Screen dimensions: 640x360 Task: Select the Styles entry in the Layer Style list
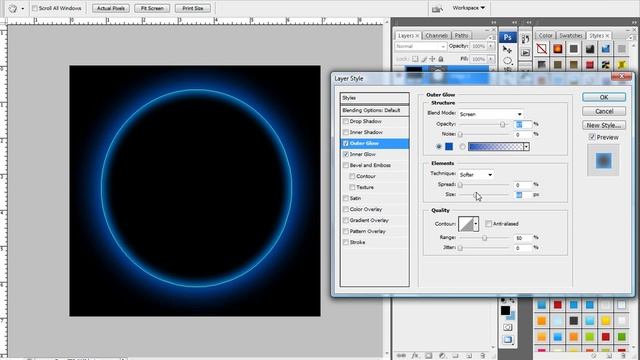[x=375, y=98]
